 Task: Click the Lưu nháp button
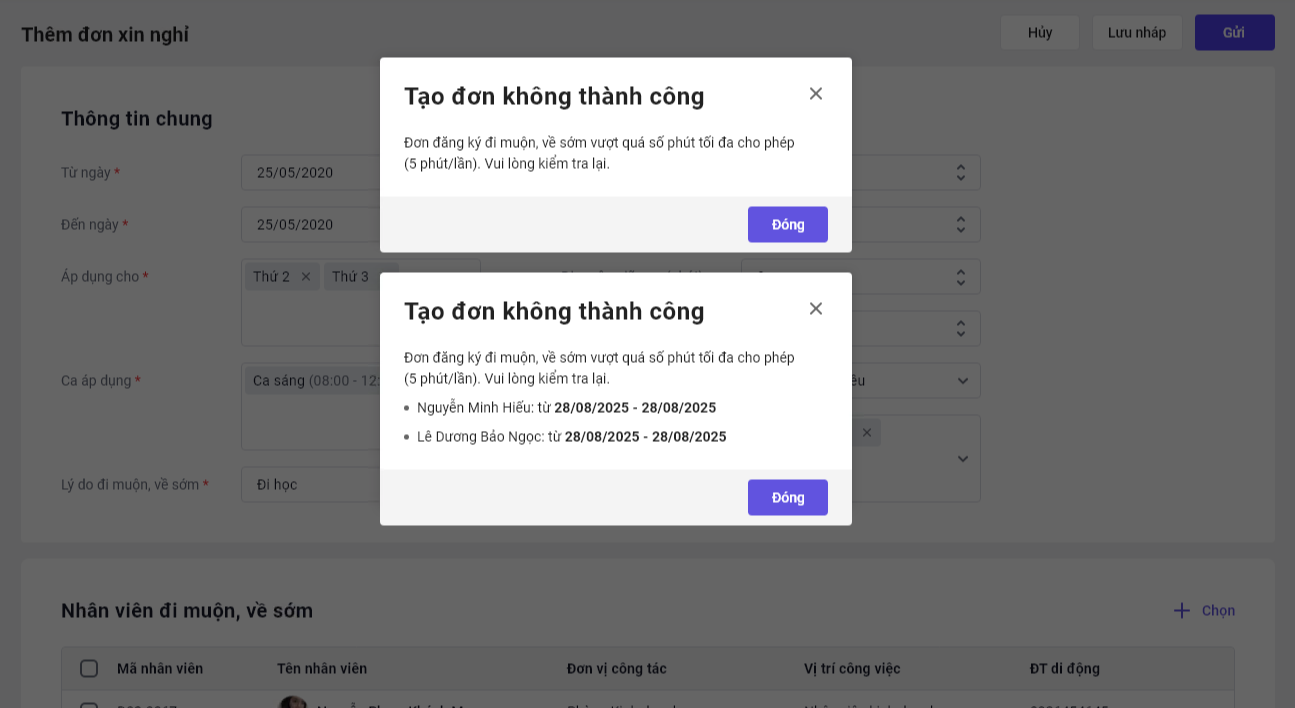[x=1137, y=32]
